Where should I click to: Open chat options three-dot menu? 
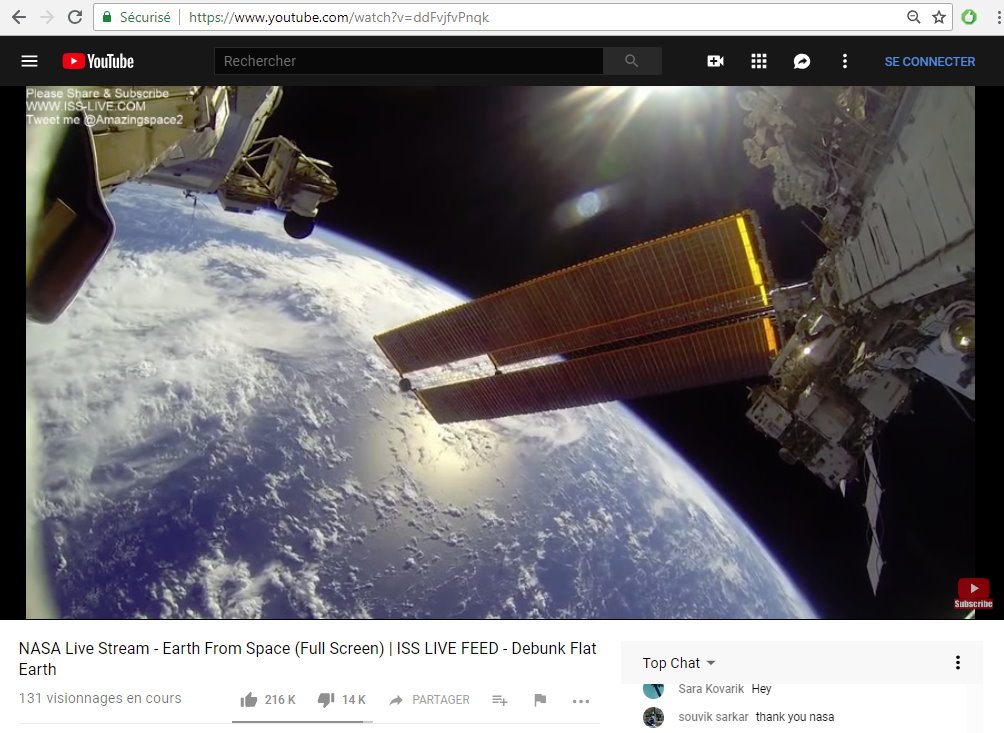[x=957, y=663]
